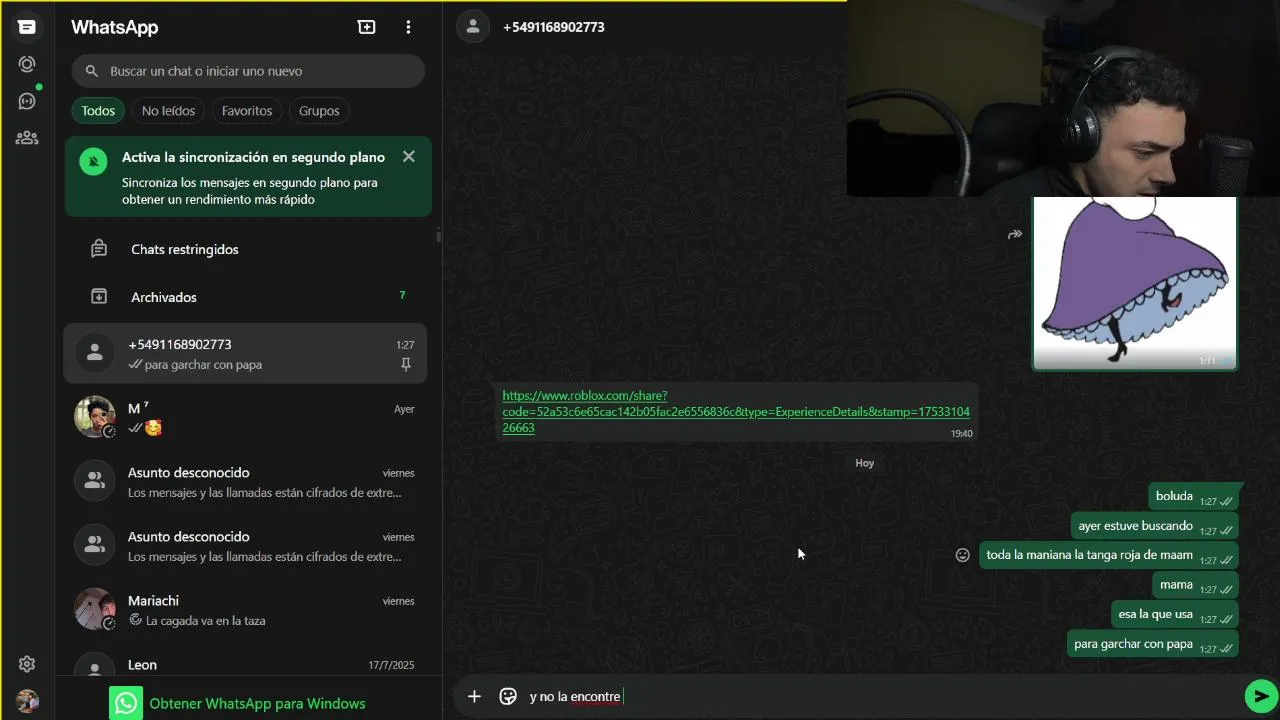1280x720 pixels.
Task: Select the Todos filter tab
Action: [x=98, y=111]
